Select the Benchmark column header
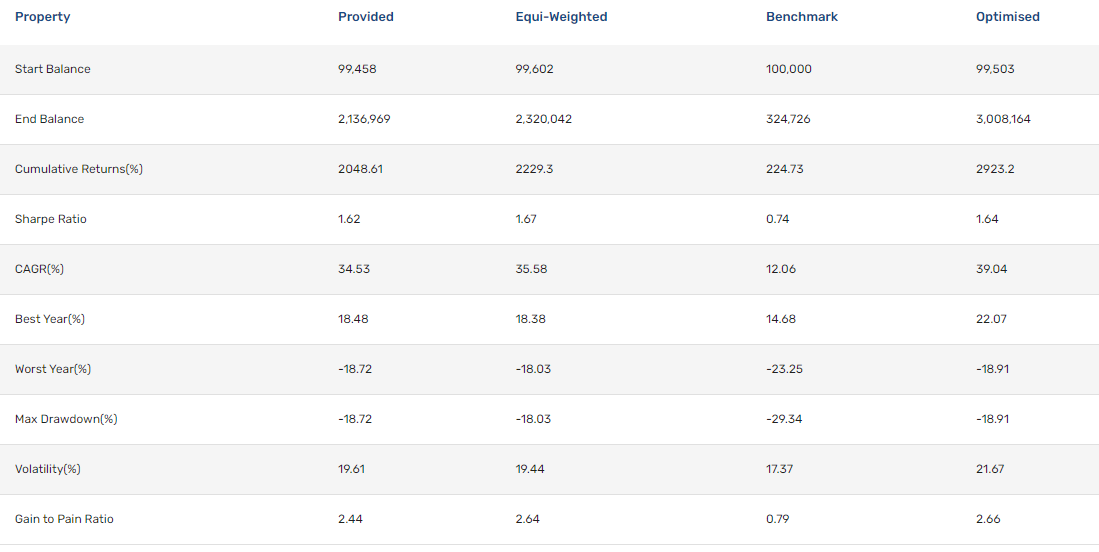Image resolution: width=1099 pixels, height=552 pixels. point(802,17)
